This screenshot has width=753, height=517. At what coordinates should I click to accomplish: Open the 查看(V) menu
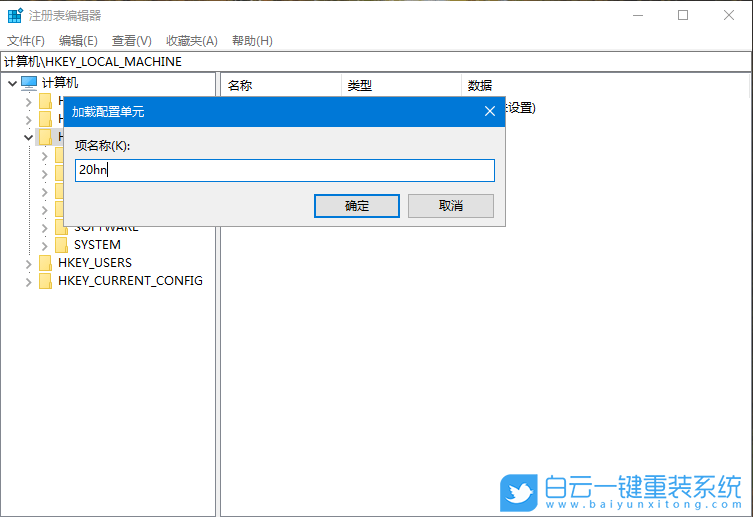(132, 41)
